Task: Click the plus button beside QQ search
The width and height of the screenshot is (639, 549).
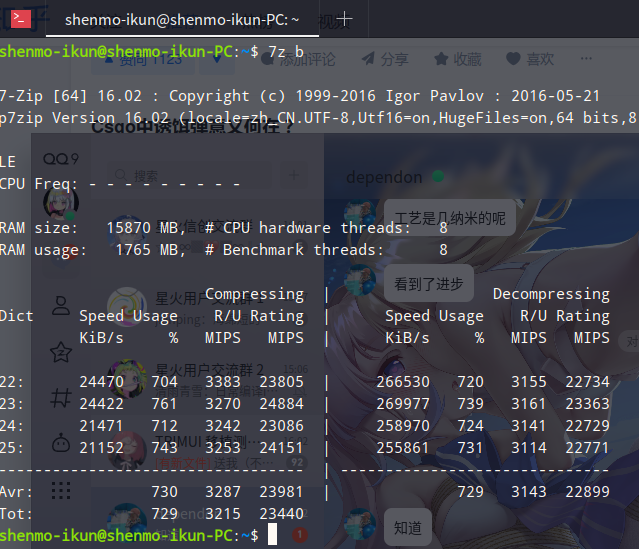Action: 293,175
